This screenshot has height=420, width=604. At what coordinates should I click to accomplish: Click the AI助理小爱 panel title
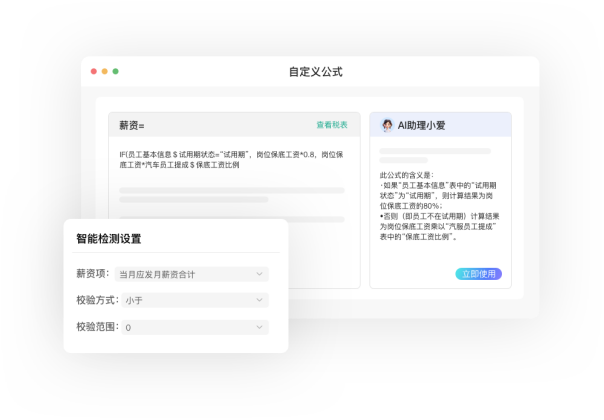point(421,125)
